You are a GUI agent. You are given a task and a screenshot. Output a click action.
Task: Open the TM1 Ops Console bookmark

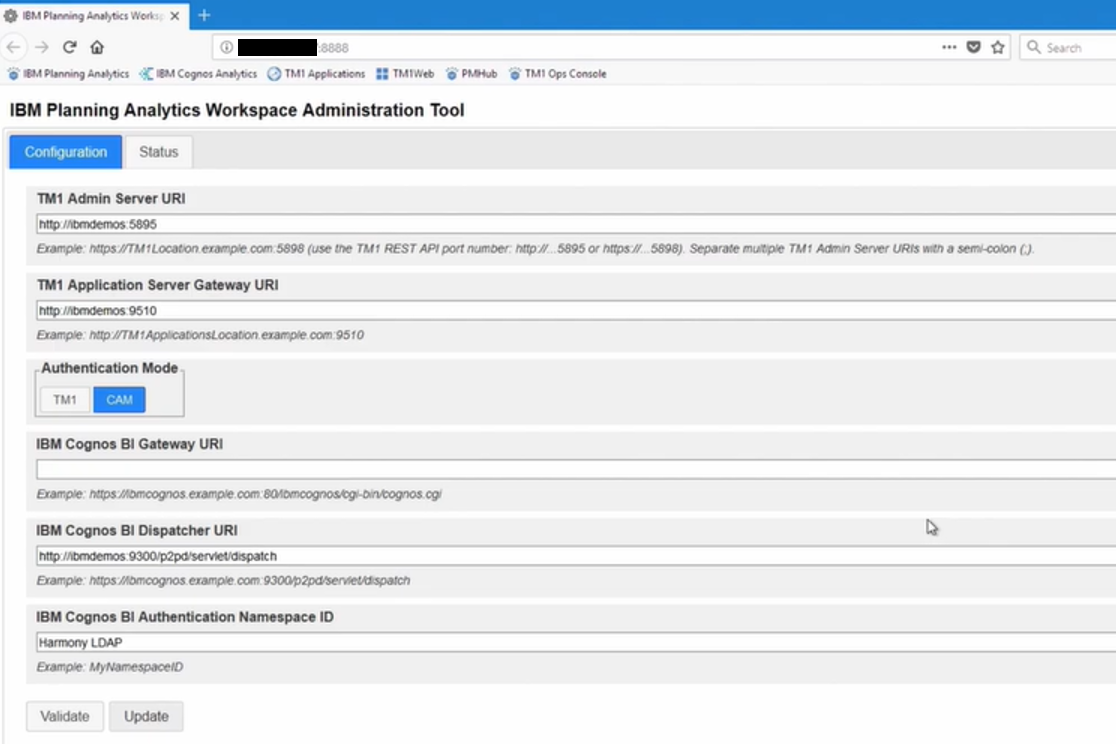tap(557, 73)
